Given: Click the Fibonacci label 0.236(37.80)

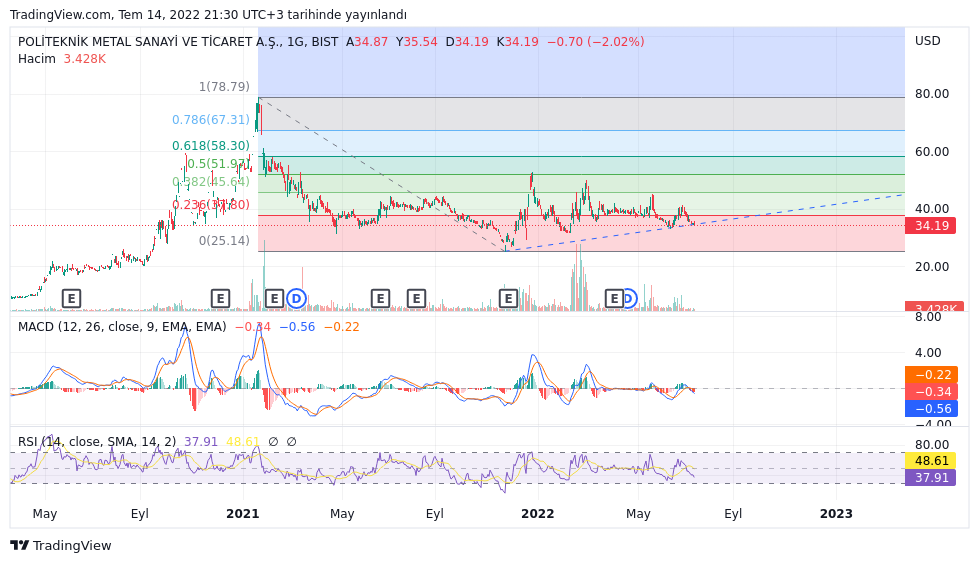Looking at the screenshot, I should click(211, 205).
